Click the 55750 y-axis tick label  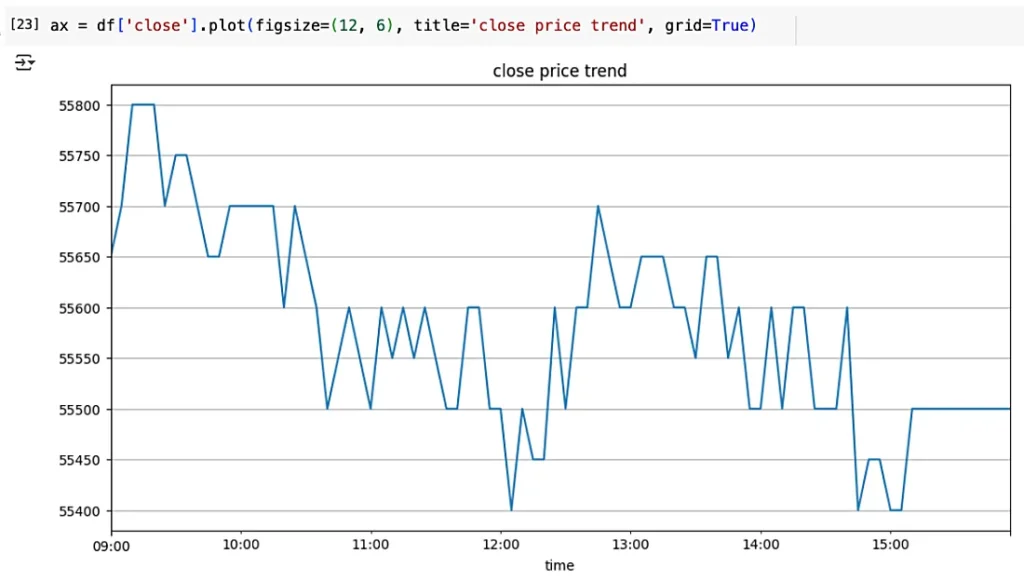click(80, 156)
